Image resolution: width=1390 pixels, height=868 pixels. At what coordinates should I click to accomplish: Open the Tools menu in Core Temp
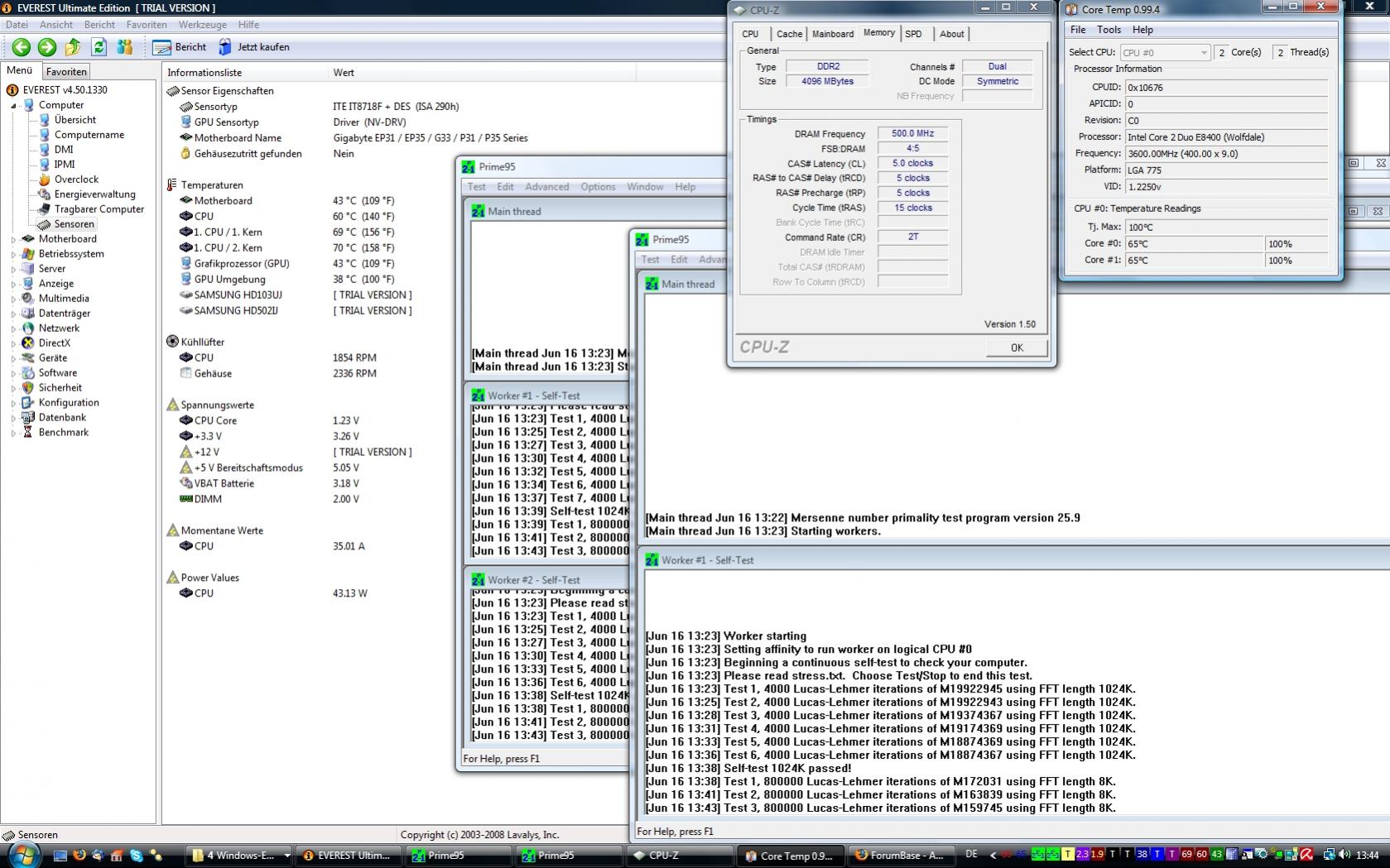[1109, 30]
